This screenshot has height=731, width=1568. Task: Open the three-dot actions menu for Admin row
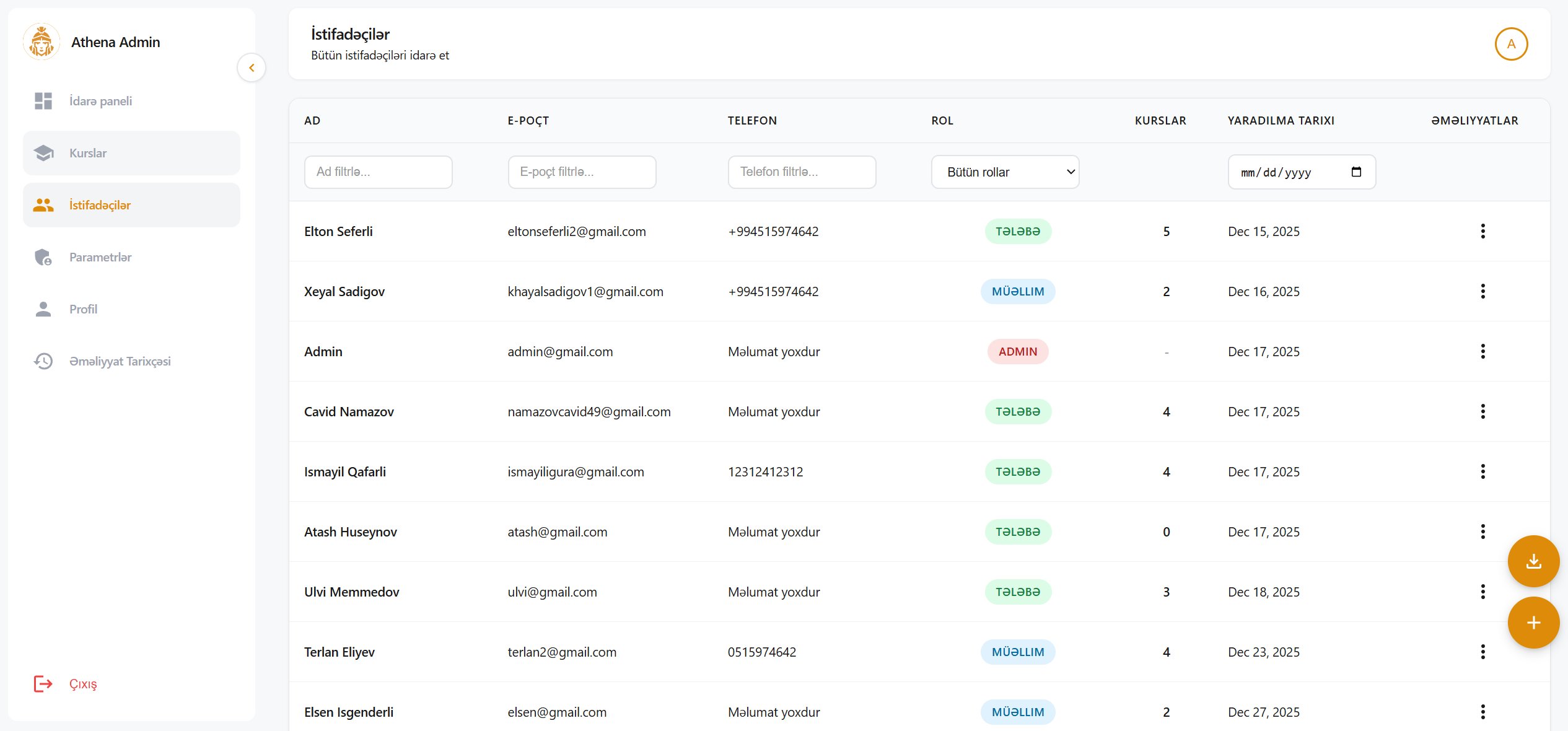click(1482, 351)
